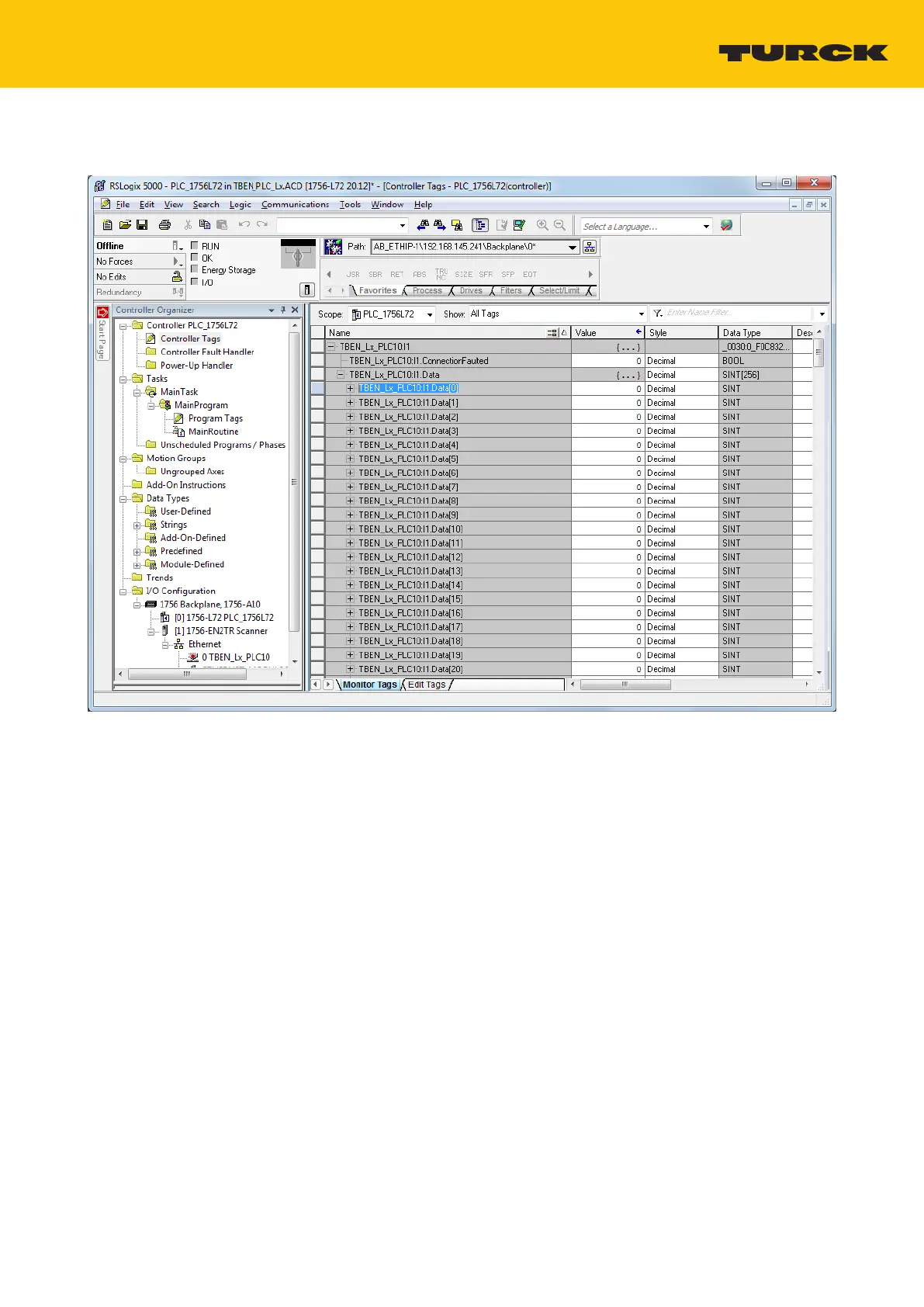Click the Zoom Out magnifier icon
Viewport: 924px width, 1307px height.
click(x=559, y=225)
